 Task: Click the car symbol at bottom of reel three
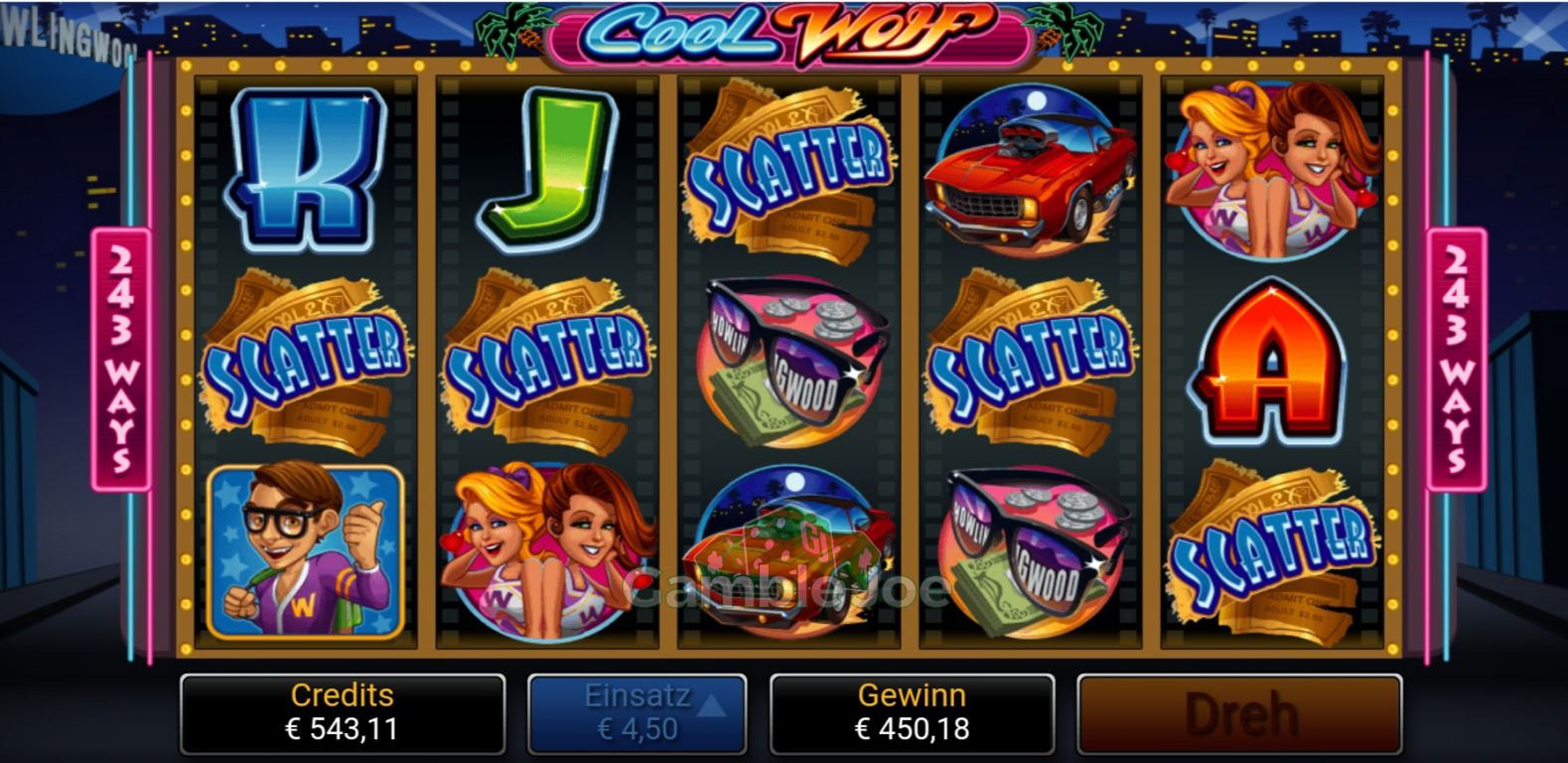[790, 552]
